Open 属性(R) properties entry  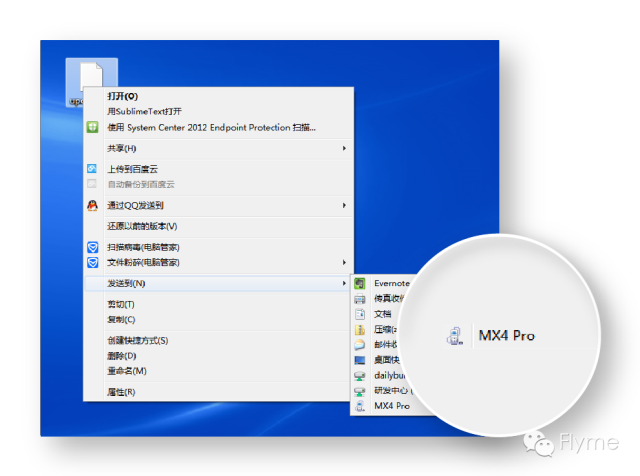click(121, 392)
